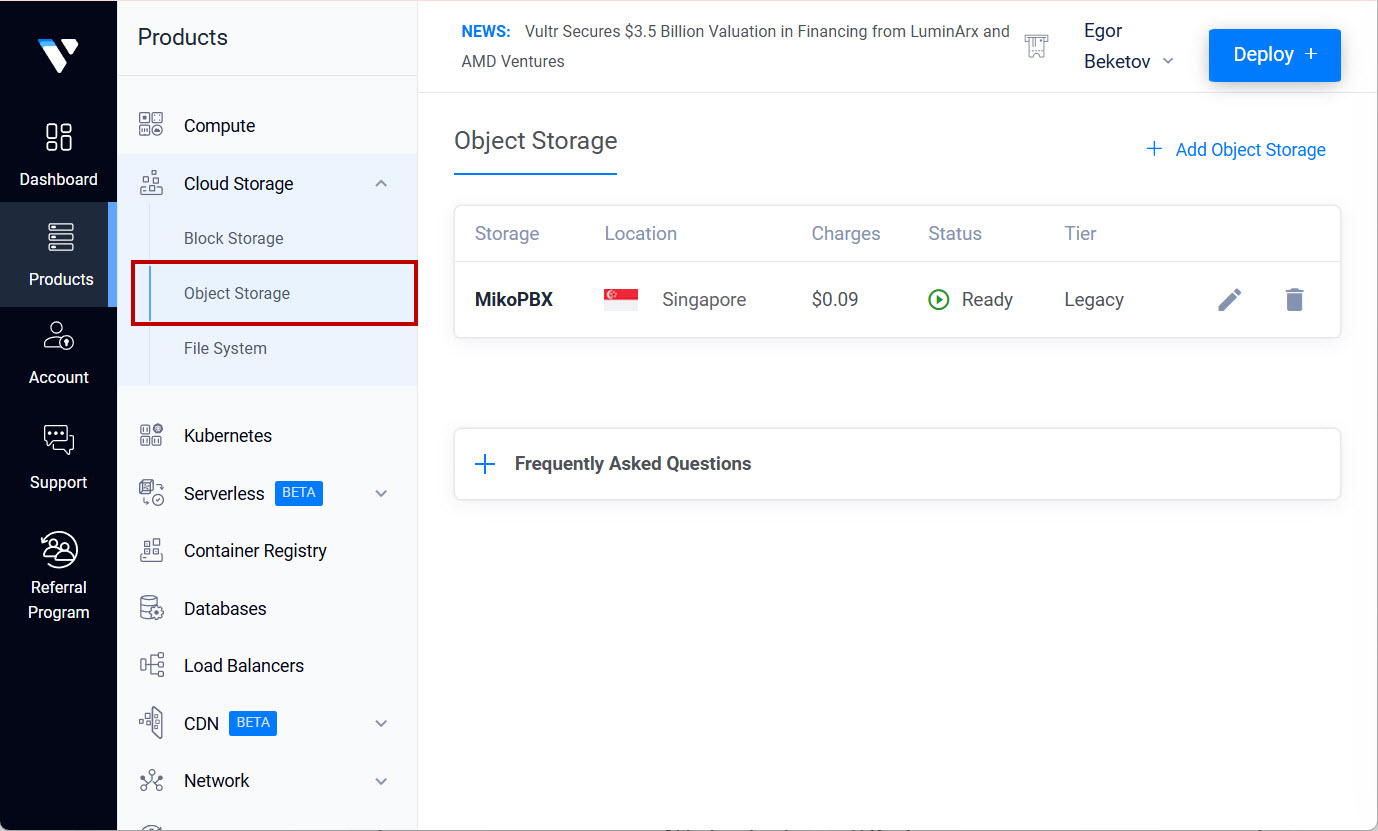Edit the MikoPBX storage with pencil icon

click(x=1229, y=299)
